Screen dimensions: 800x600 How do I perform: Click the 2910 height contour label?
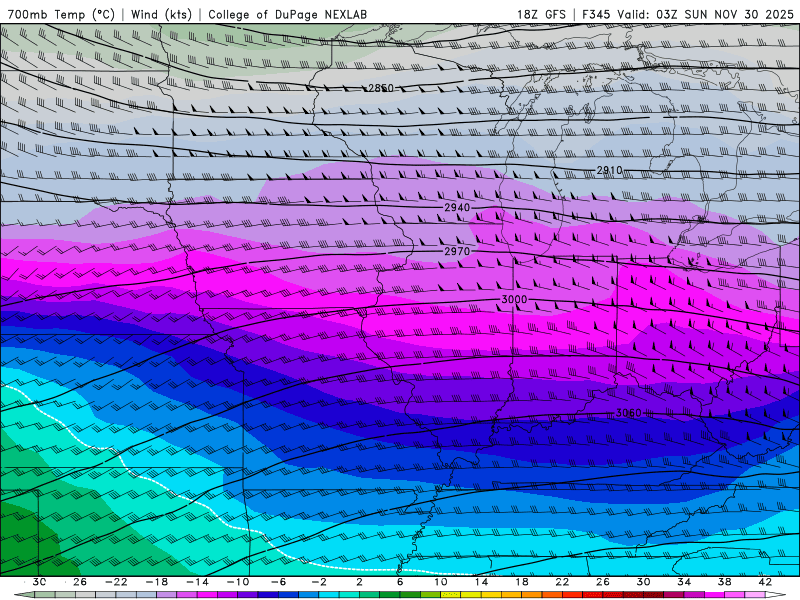pos(609,170)
